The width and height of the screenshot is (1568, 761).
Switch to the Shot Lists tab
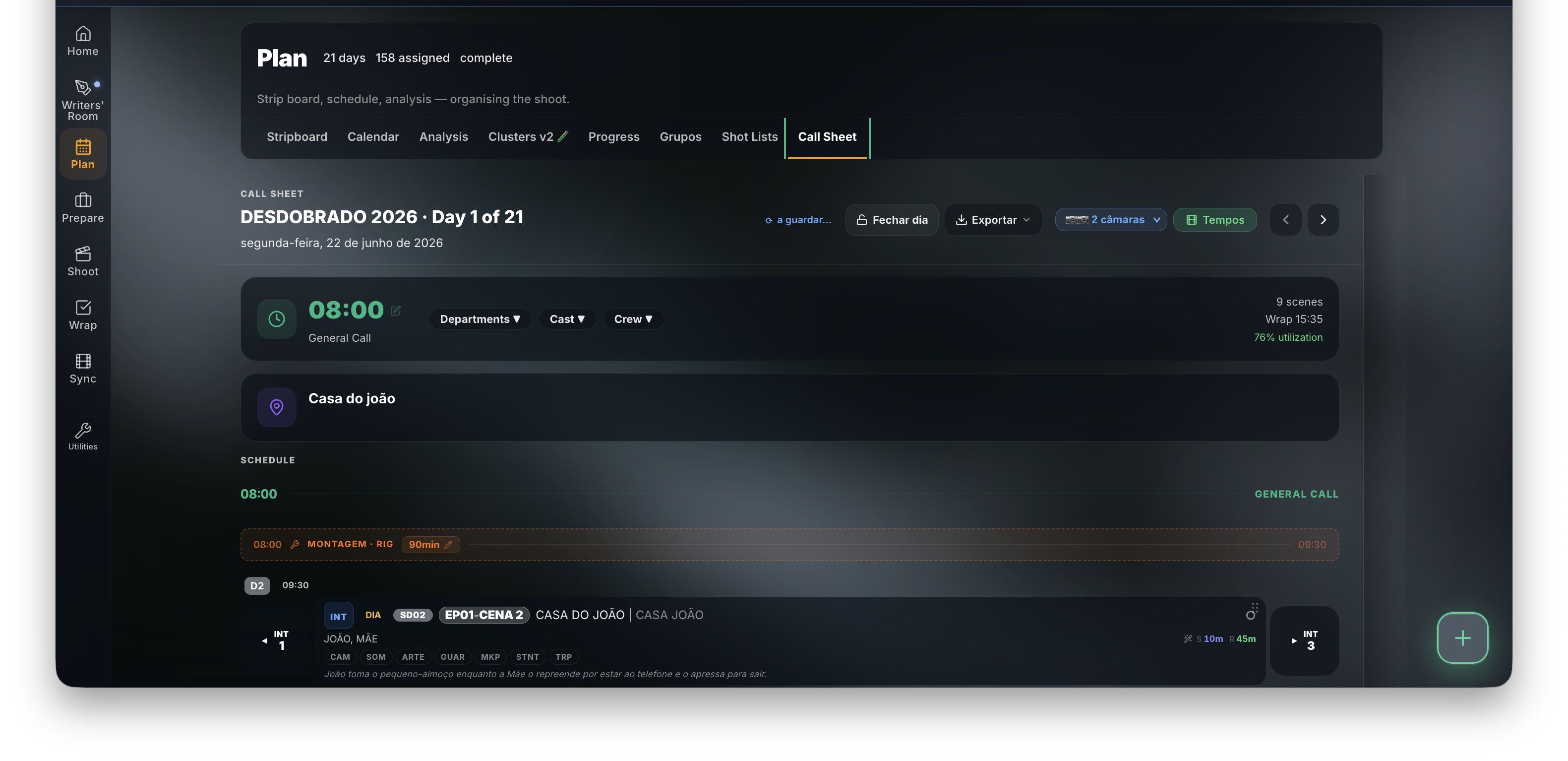[x=749, y=137]
